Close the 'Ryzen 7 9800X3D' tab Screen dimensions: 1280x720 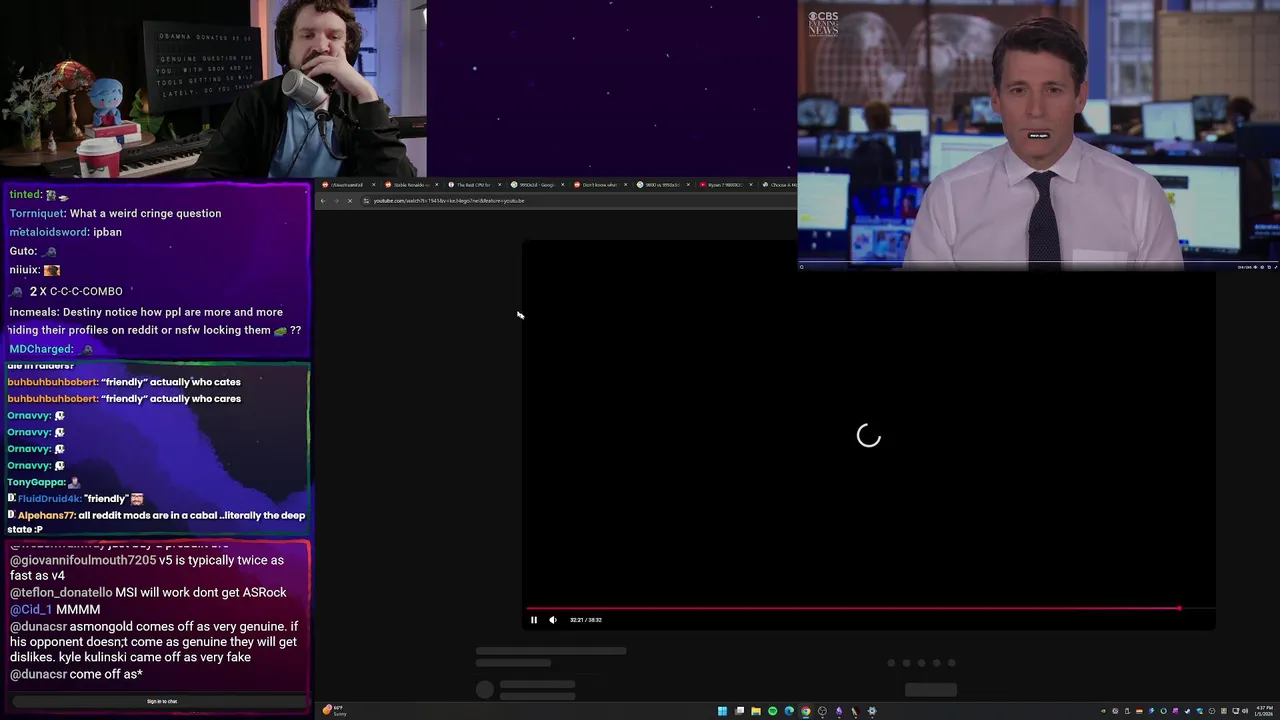(751, 185)
